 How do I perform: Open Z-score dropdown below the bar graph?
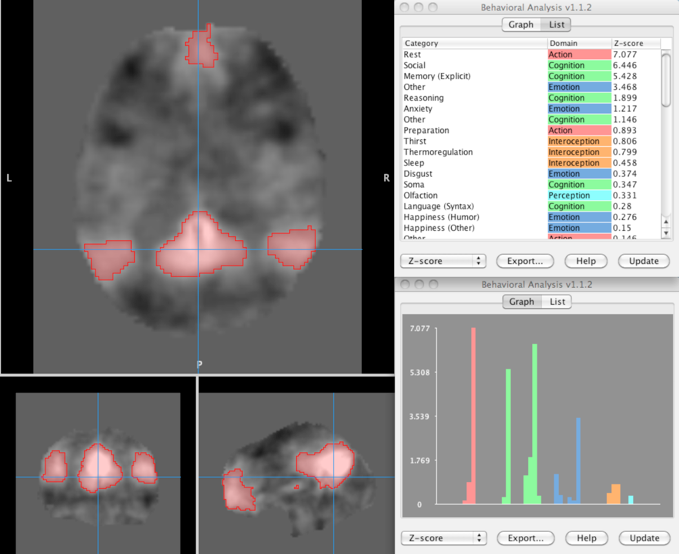tap(442, 538)
